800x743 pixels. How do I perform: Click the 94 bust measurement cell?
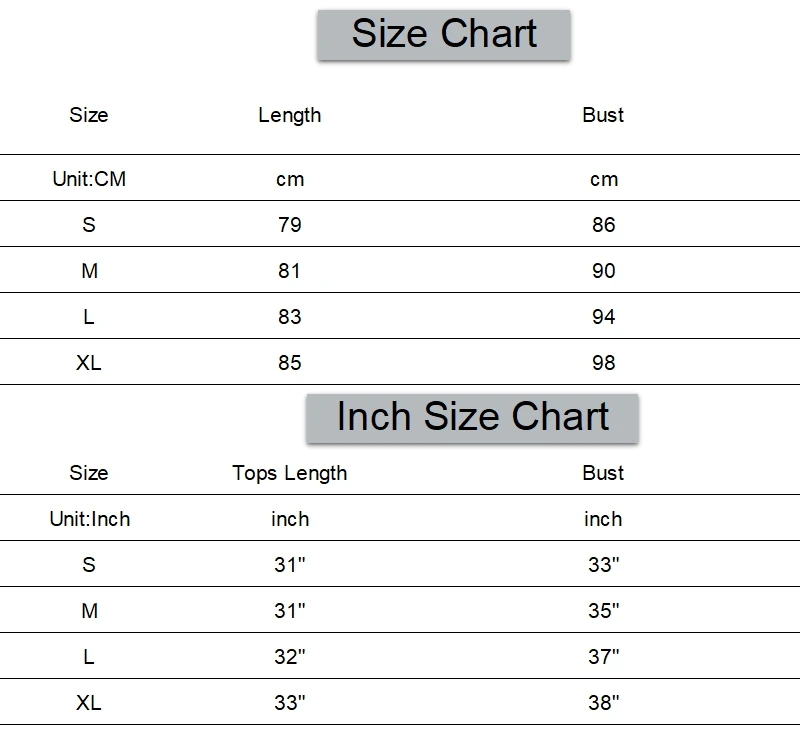click(603, 317)
